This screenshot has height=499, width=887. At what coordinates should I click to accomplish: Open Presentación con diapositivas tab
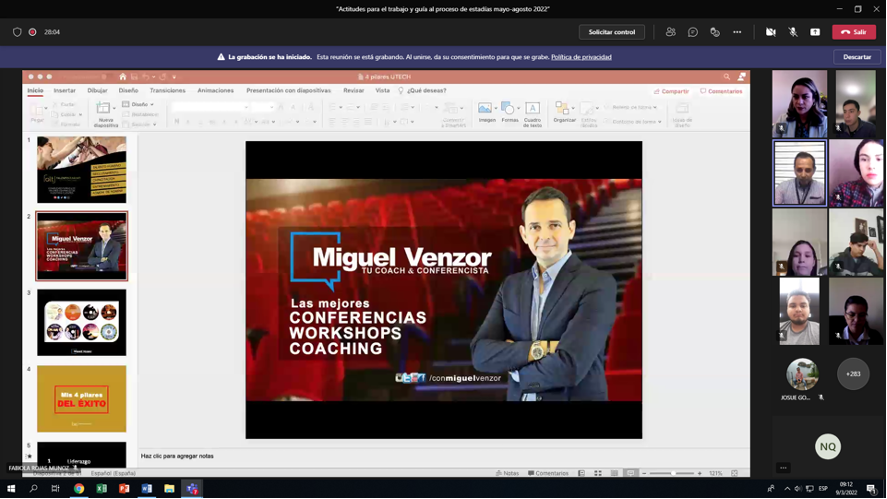(x=289, y=91)
